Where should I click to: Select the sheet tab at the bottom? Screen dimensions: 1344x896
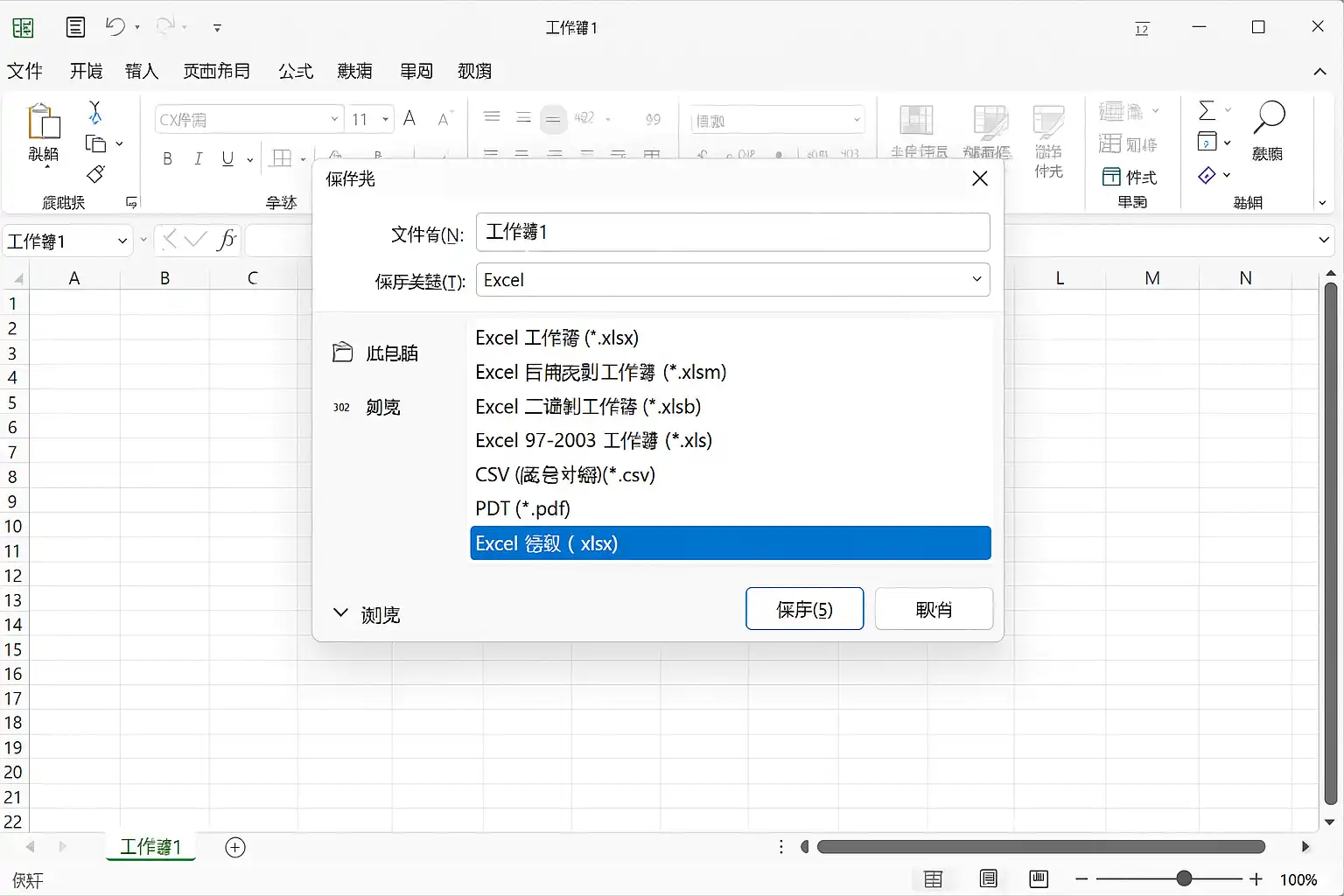click(150, 847)
